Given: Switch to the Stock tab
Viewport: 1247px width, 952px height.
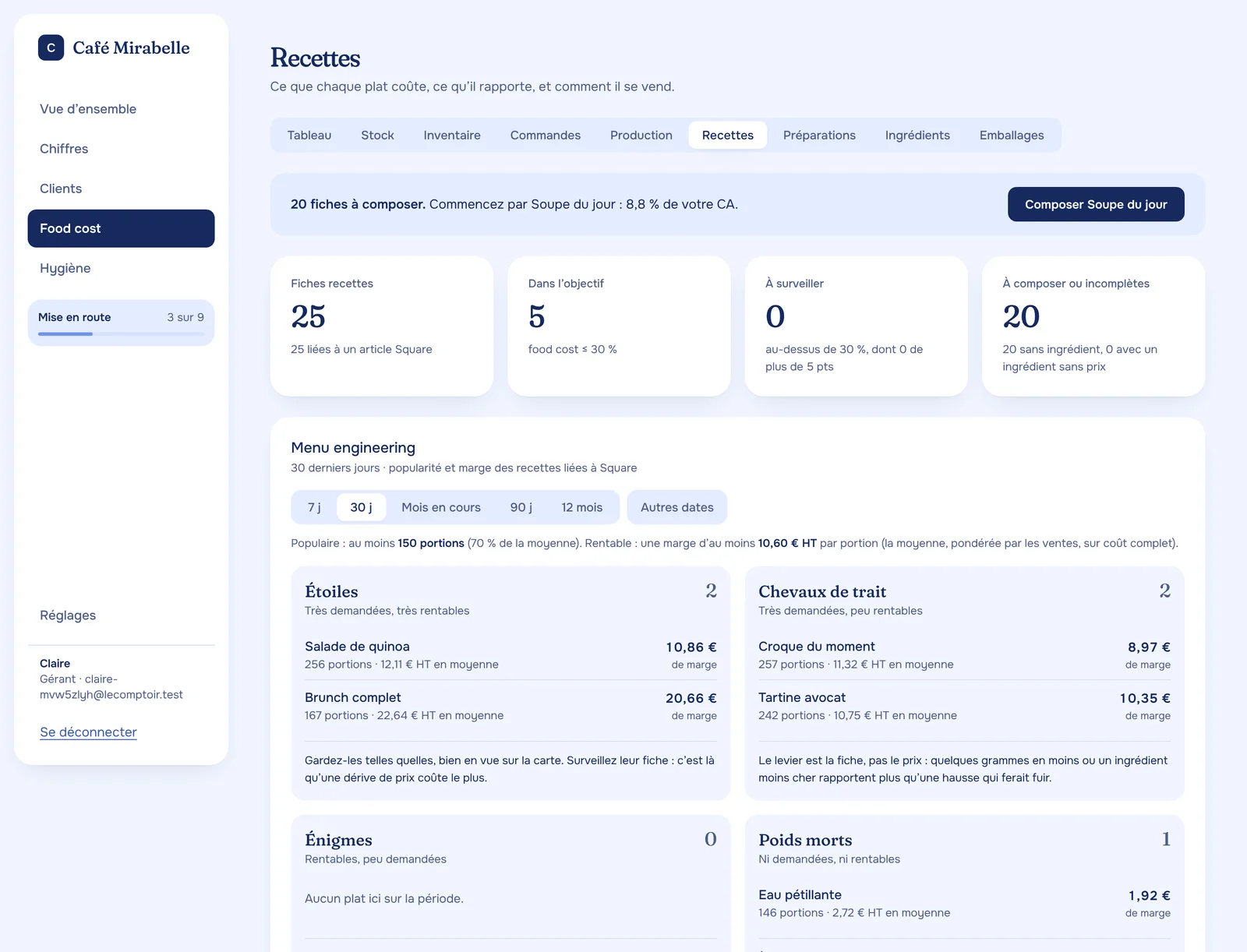Looking at the screenshot, I should tap(377, 135).
